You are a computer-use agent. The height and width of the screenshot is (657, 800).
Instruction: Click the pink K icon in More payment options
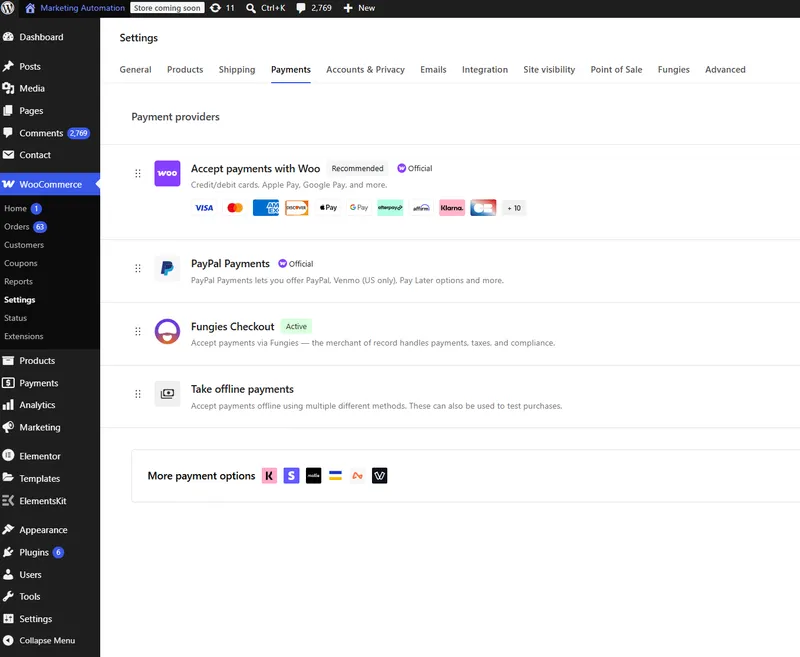tap(269, 476)
